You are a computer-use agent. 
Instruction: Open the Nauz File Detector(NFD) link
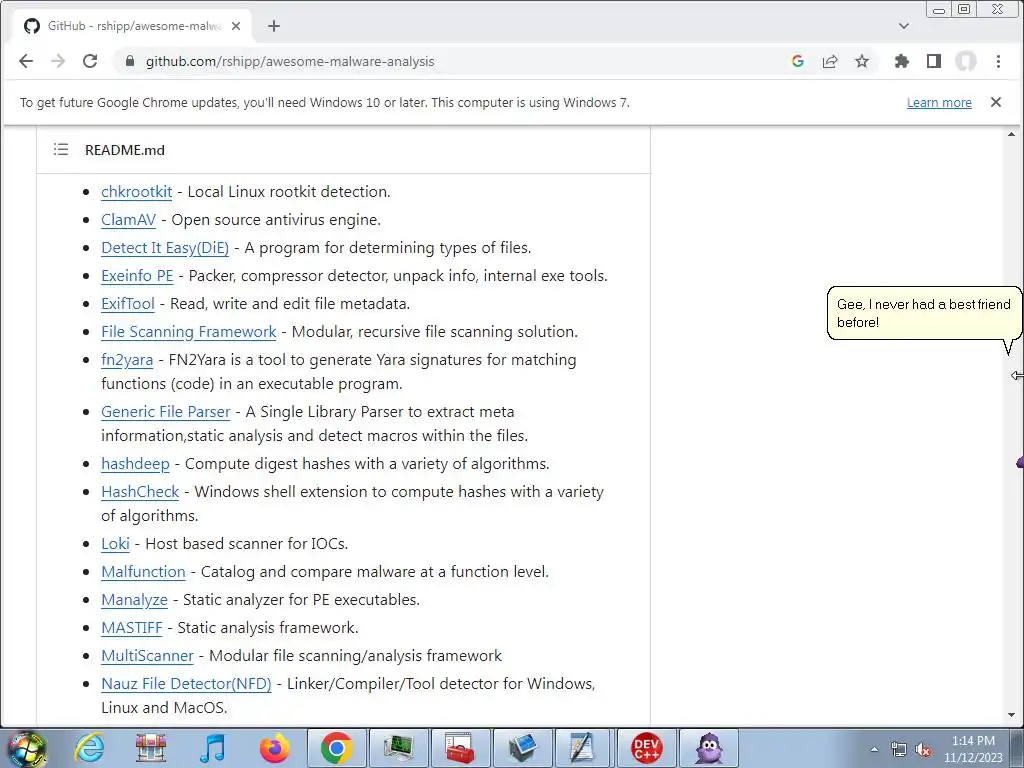point(186,684)
